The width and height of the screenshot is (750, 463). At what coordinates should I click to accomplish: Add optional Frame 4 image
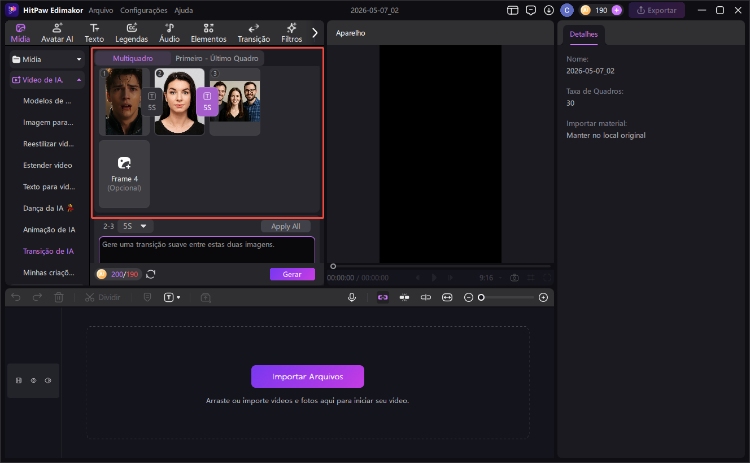click(x=124, y=174)
